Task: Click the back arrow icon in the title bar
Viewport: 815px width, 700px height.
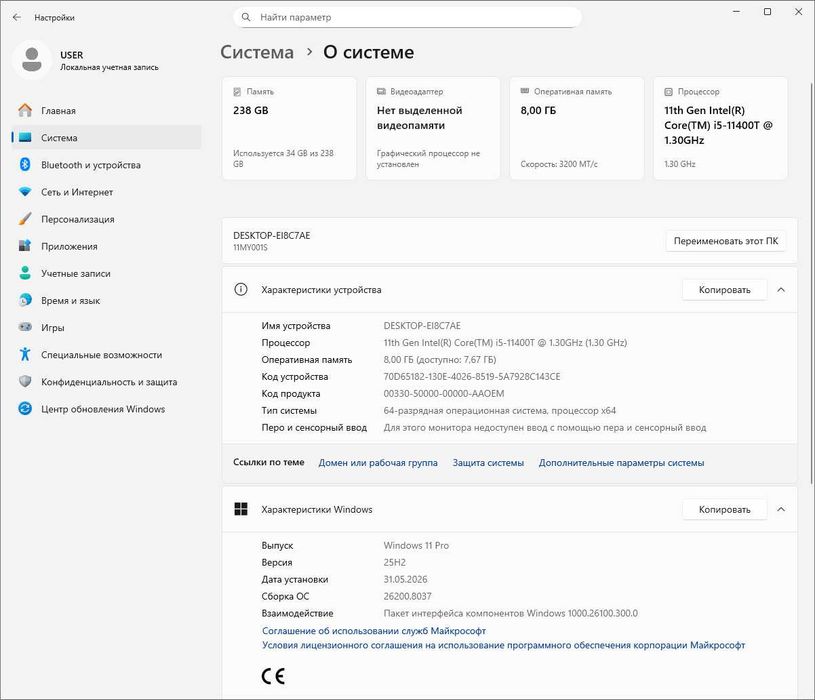Action: 17,17
